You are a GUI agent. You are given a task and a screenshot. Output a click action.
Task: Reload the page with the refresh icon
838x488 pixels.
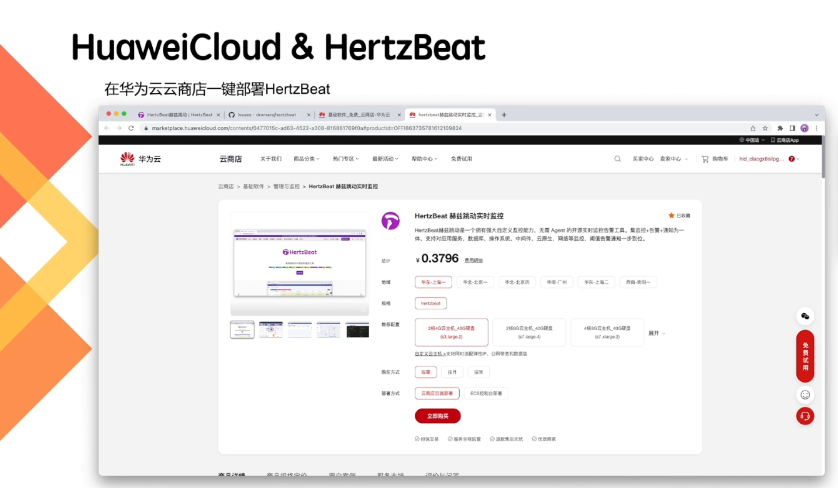coord(131,128)
